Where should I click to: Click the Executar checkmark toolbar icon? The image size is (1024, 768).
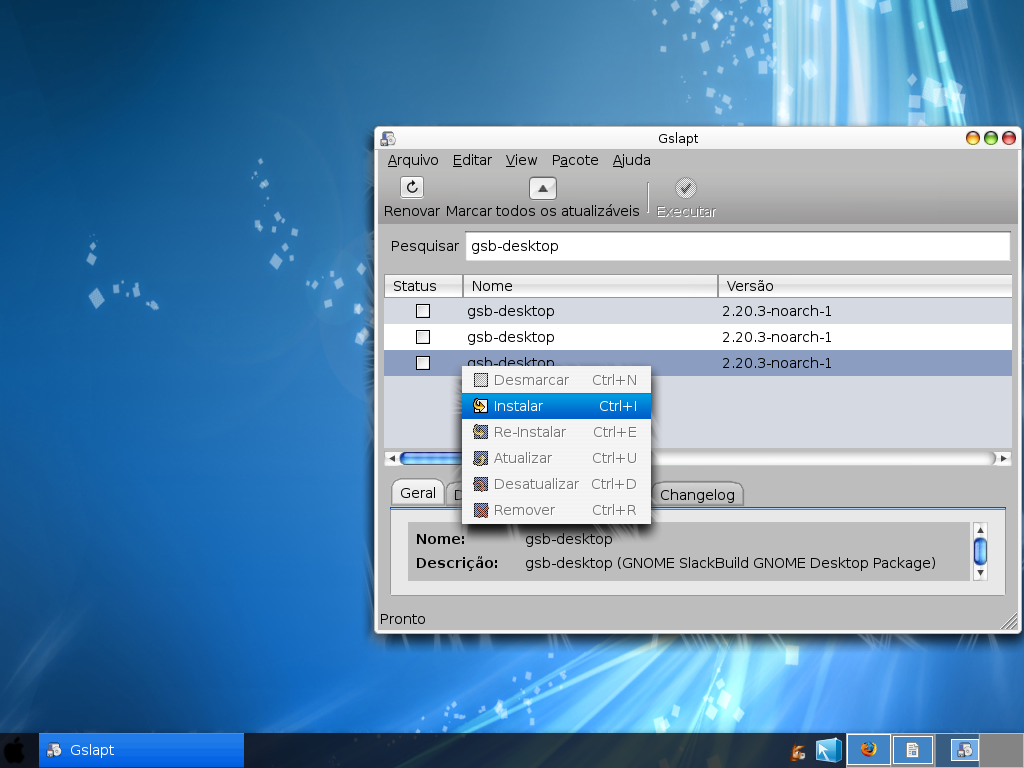pyautogui.click(x=685, y=188)
